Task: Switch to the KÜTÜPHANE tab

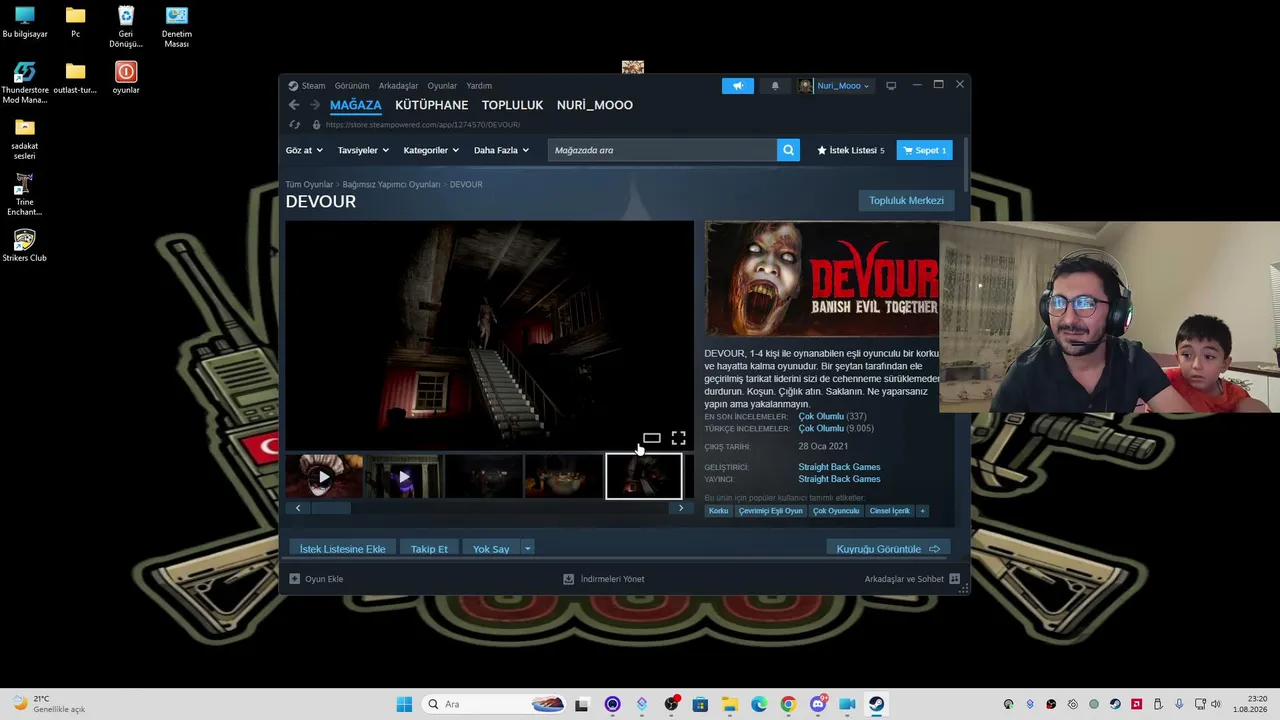Action: [x=432, y=105]
